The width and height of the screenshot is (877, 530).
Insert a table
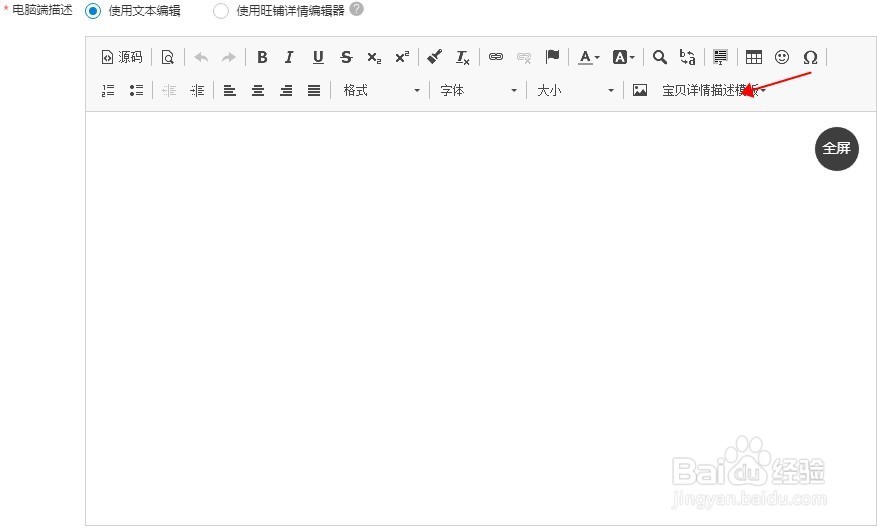pyautogui.click(x=754, y=57)
